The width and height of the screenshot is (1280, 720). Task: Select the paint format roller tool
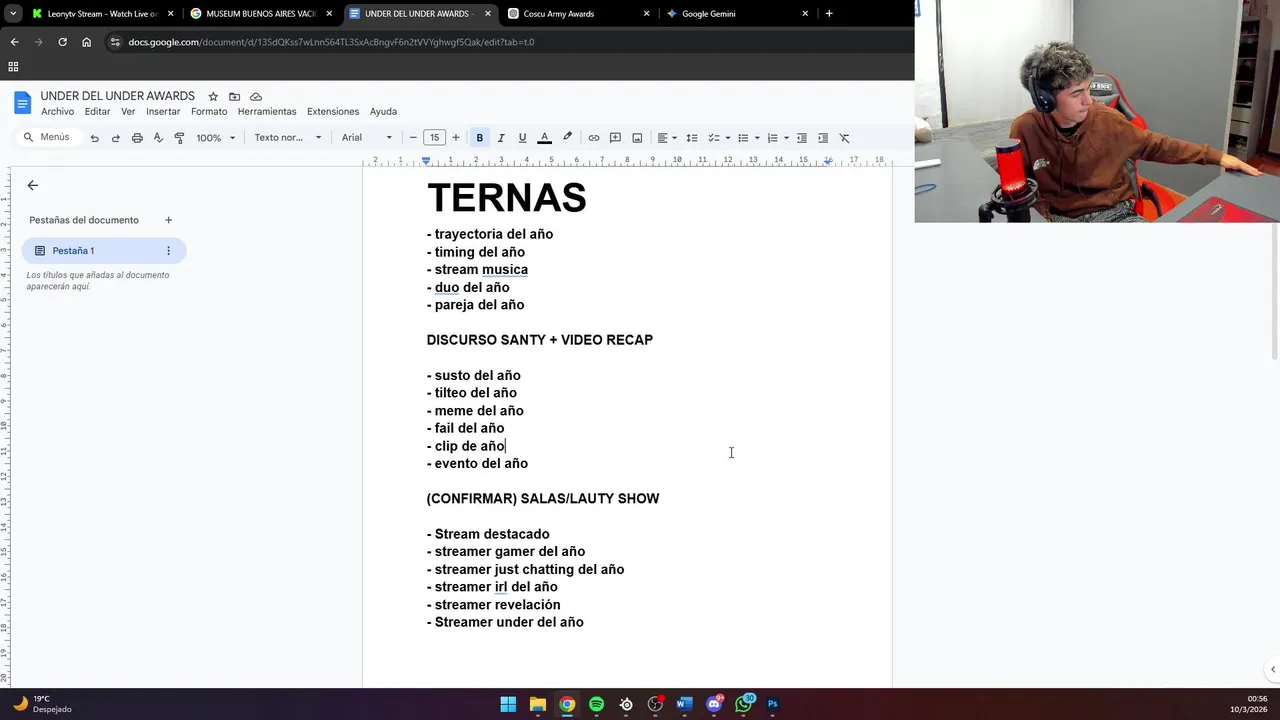tap(179, 138)
